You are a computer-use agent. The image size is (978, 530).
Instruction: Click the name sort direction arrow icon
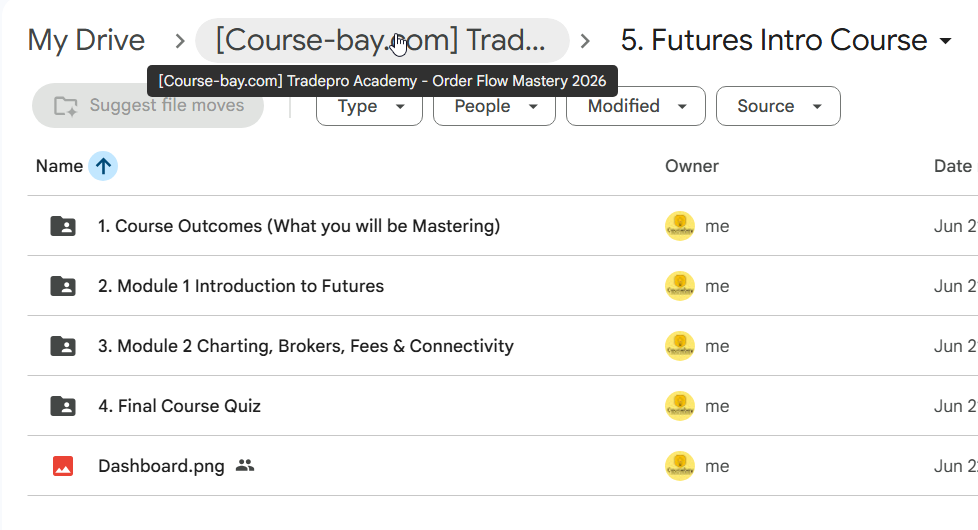point(103,166)
